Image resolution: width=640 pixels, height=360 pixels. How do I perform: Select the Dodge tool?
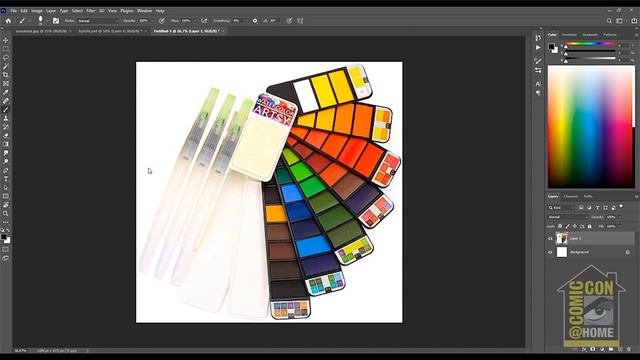point(6,162)
